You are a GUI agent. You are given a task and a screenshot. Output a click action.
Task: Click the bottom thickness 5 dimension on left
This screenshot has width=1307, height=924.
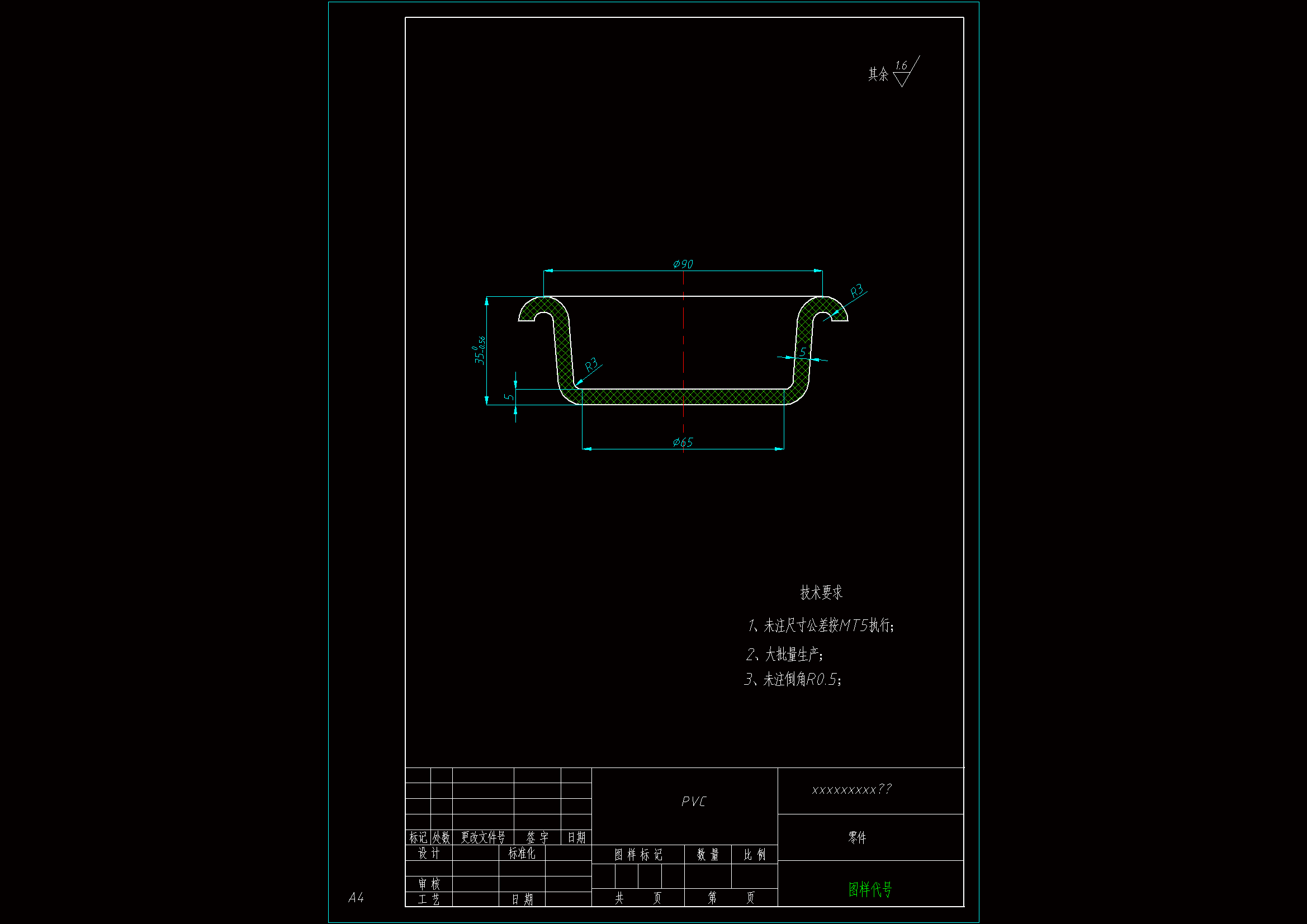pyautogui.click(x=509, y=397)
